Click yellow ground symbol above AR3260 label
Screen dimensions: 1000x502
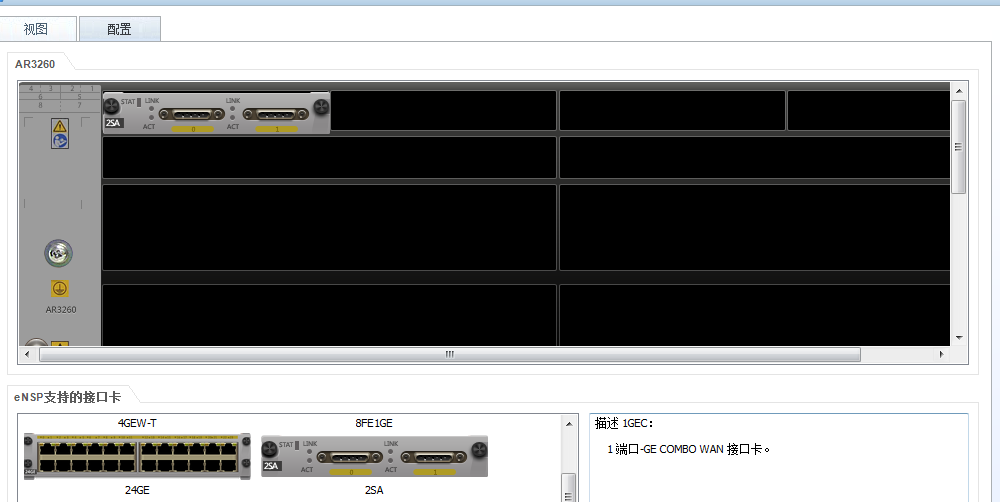[59, 289]
